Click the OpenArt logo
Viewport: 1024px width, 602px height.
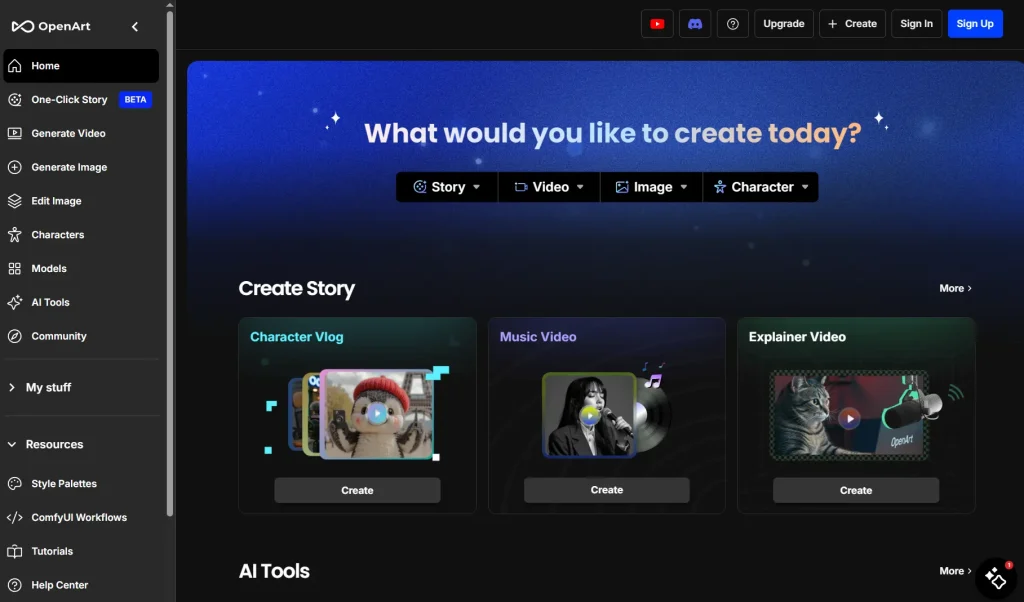point(51,27)
